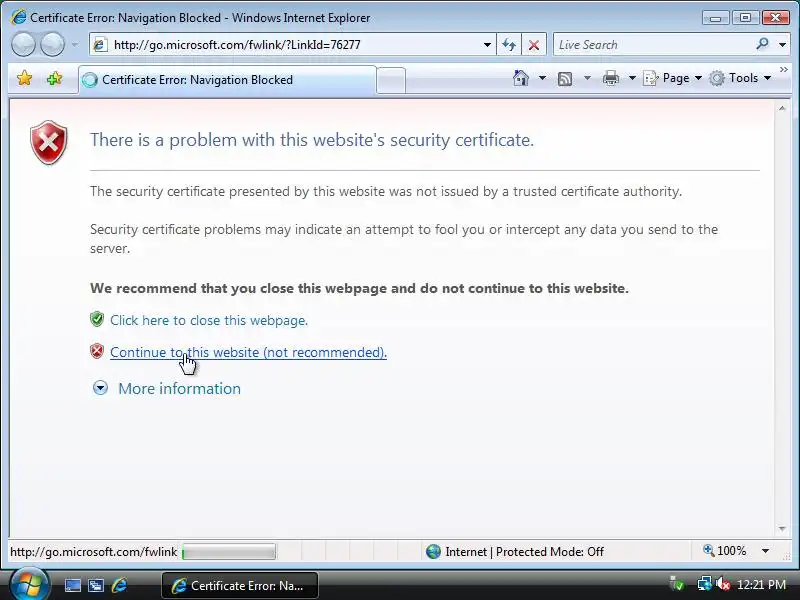
Task: Click the page icon in address bar
Action: pos(100,45)
